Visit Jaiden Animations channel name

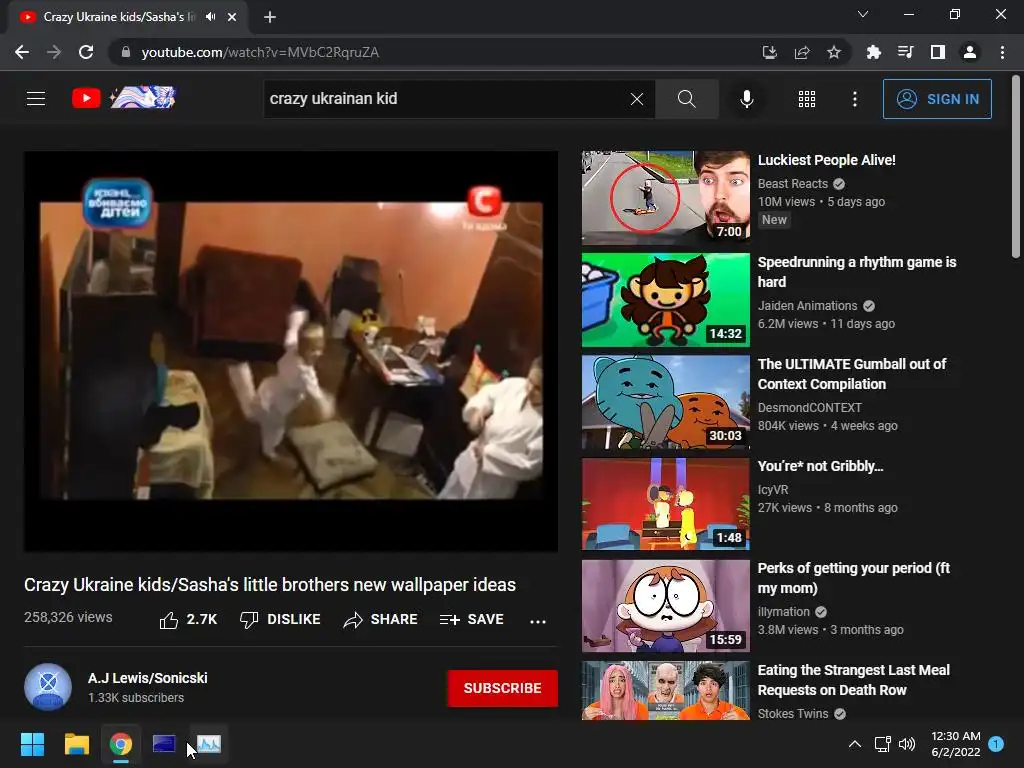pyautogui.click(x=807, y=306)
